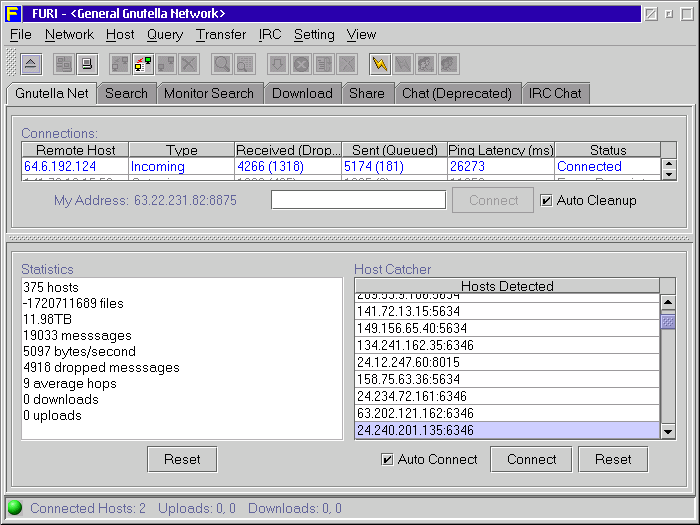The image size is (700, 525).
Task: Click the Connected status cell
Action: 608,166
